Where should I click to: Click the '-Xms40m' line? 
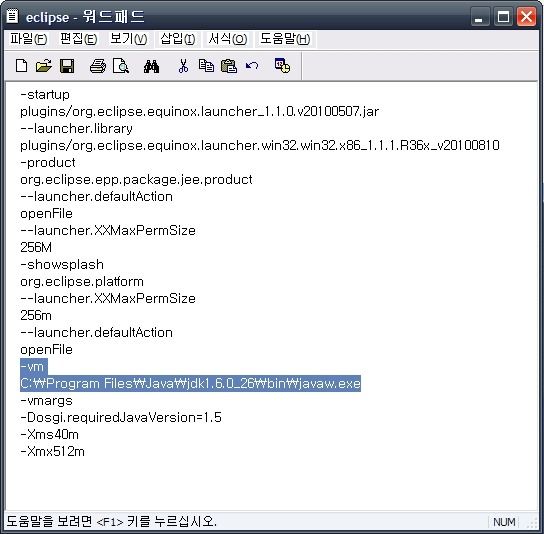[x=49, y=434]
